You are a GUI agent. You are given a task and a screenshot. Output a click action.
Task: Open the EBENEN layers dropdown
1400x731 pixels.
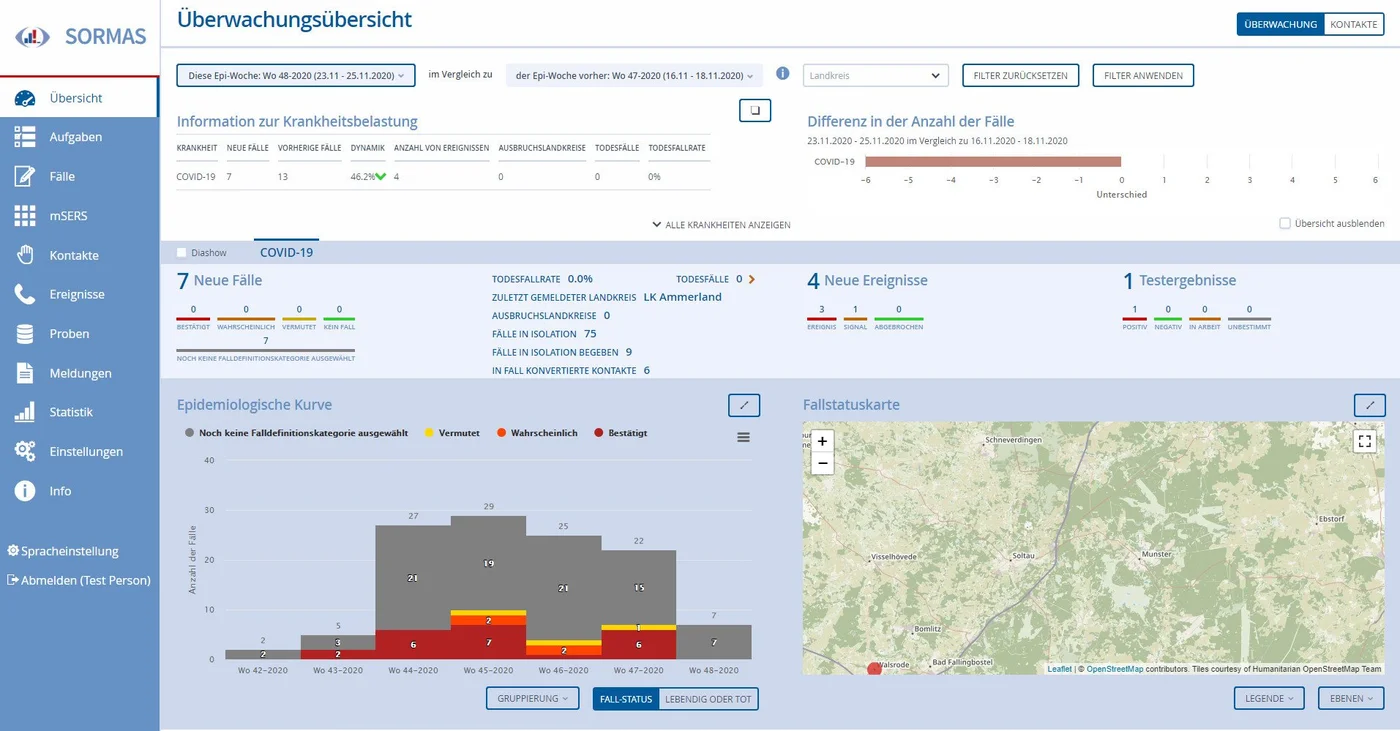click(1351, 699)
